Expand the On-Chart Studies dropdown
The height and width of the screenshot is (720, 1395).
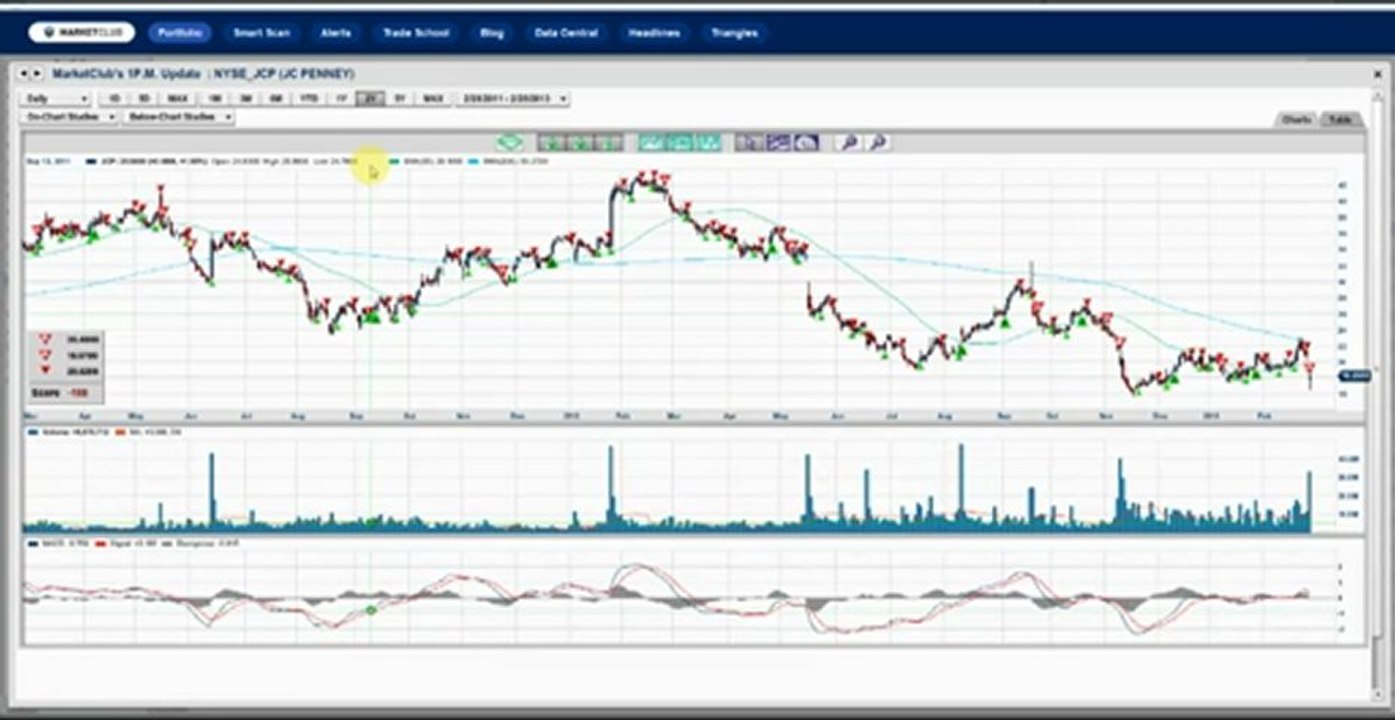pyautogui.click(x=70, y=117)
